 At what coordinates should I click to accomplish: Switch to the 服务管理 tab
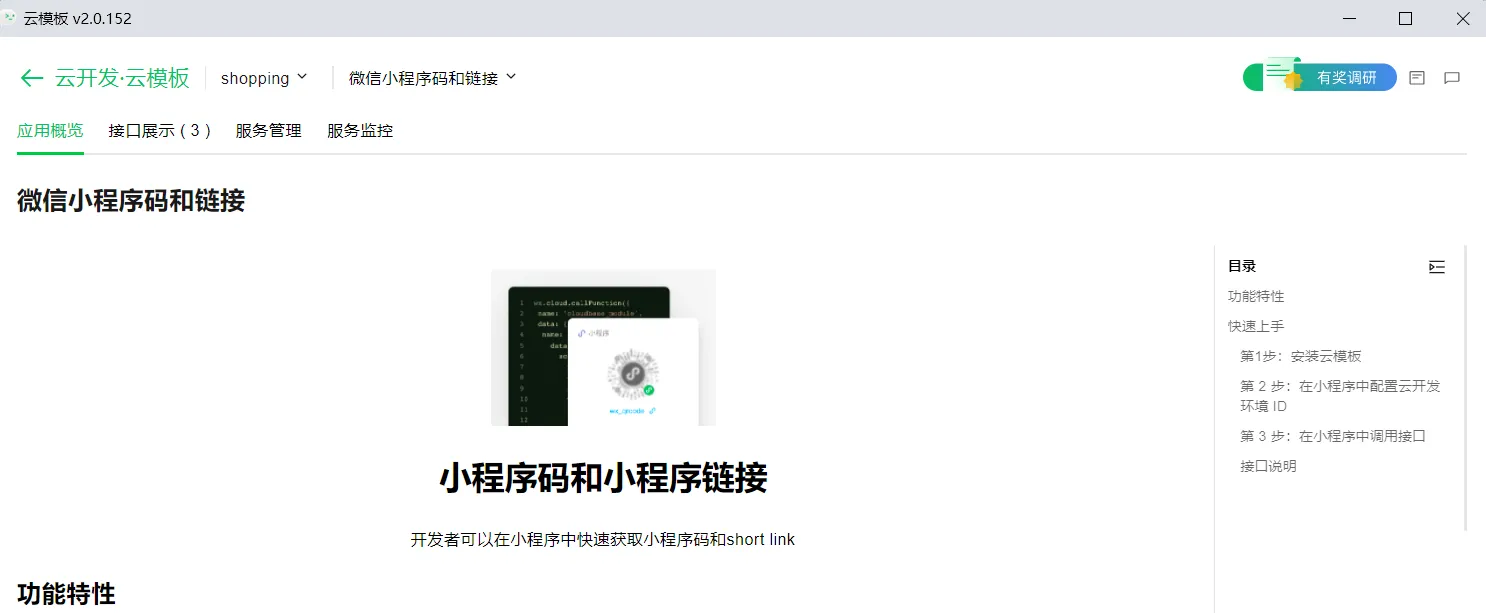(268, 131)
